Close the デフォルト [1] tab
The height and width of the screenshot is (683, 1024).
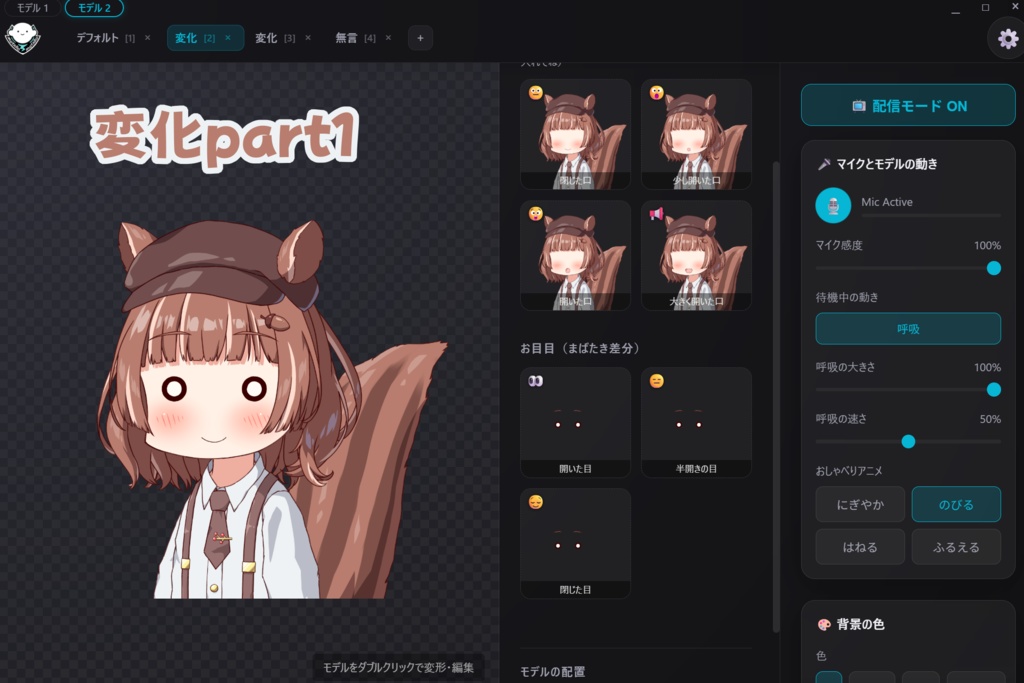148,38
